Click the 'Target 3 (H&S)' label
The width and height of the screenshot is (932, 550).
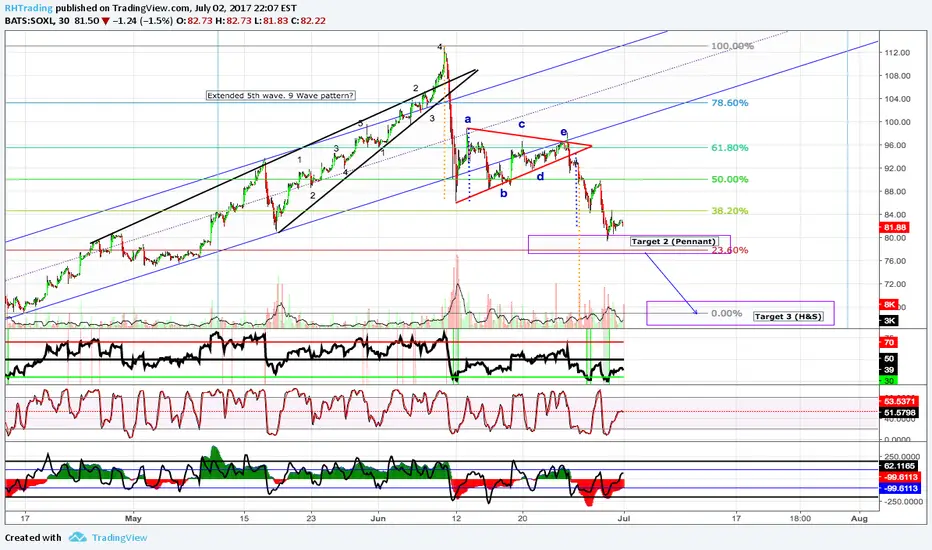[788, 316]
